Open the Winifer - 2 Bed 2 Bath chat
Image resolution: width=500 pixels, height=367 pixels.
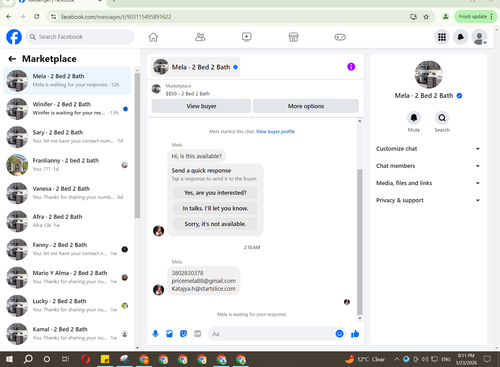67,109
